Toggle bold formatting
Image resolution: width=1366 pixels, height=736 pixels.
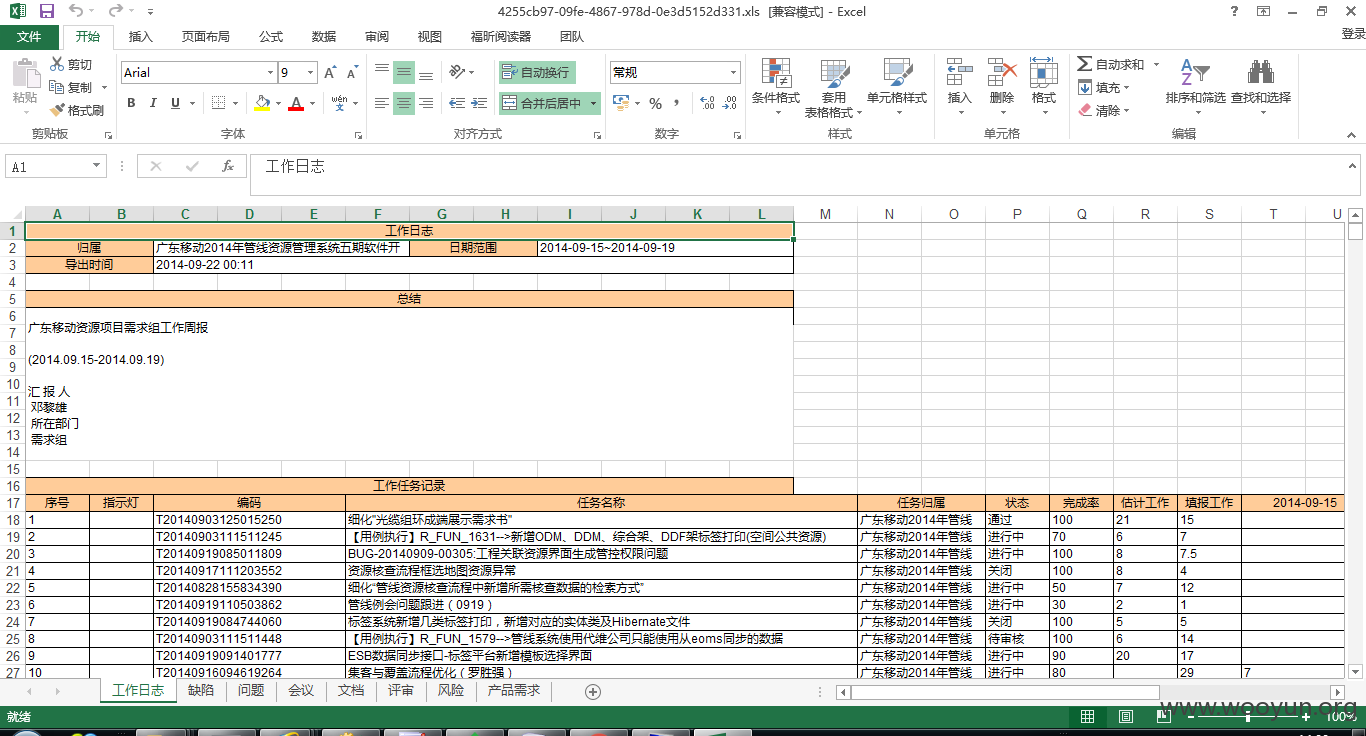tap(131, 103)
